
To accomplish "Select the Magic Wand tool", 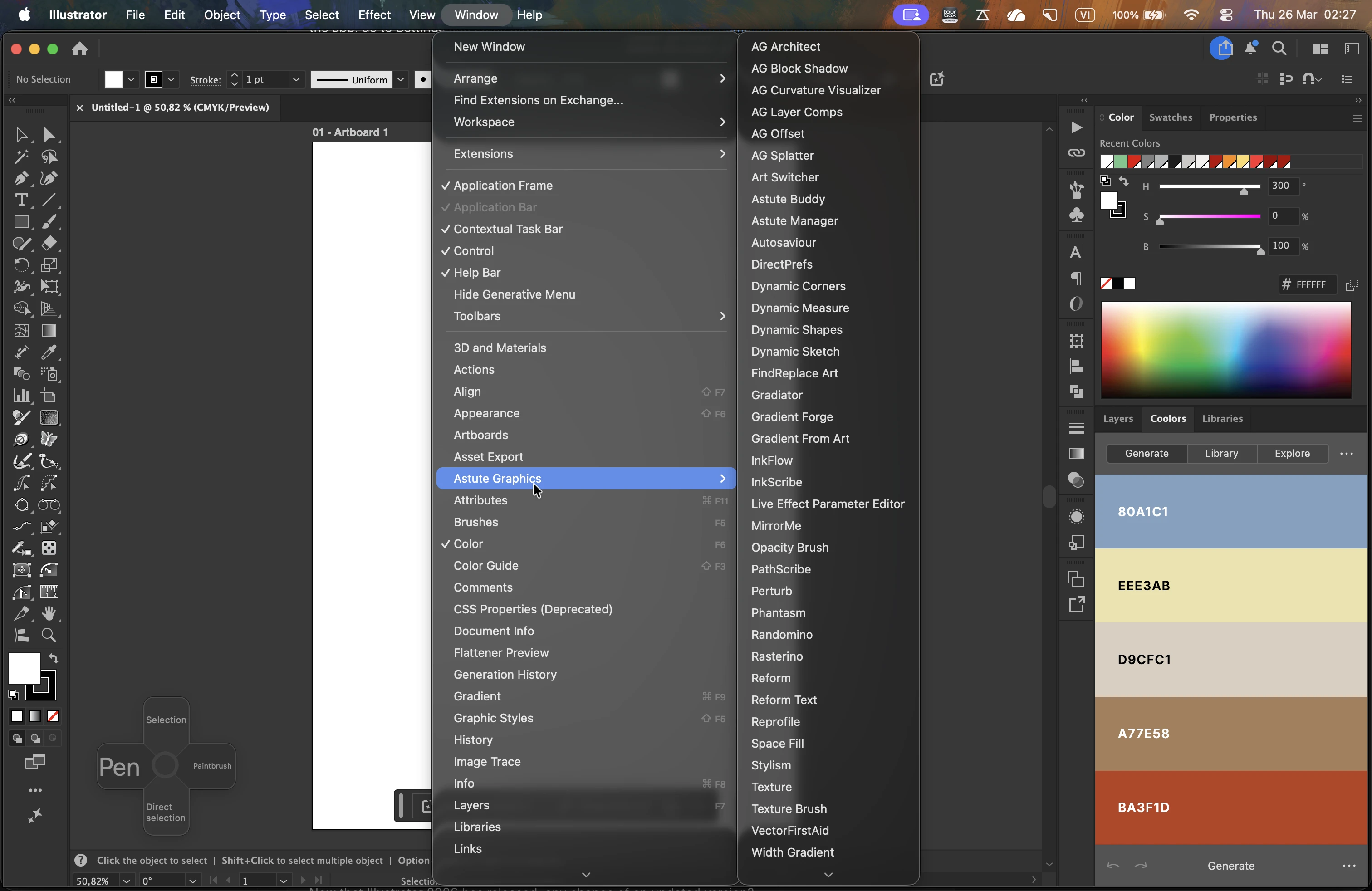I will pos(21,157).
